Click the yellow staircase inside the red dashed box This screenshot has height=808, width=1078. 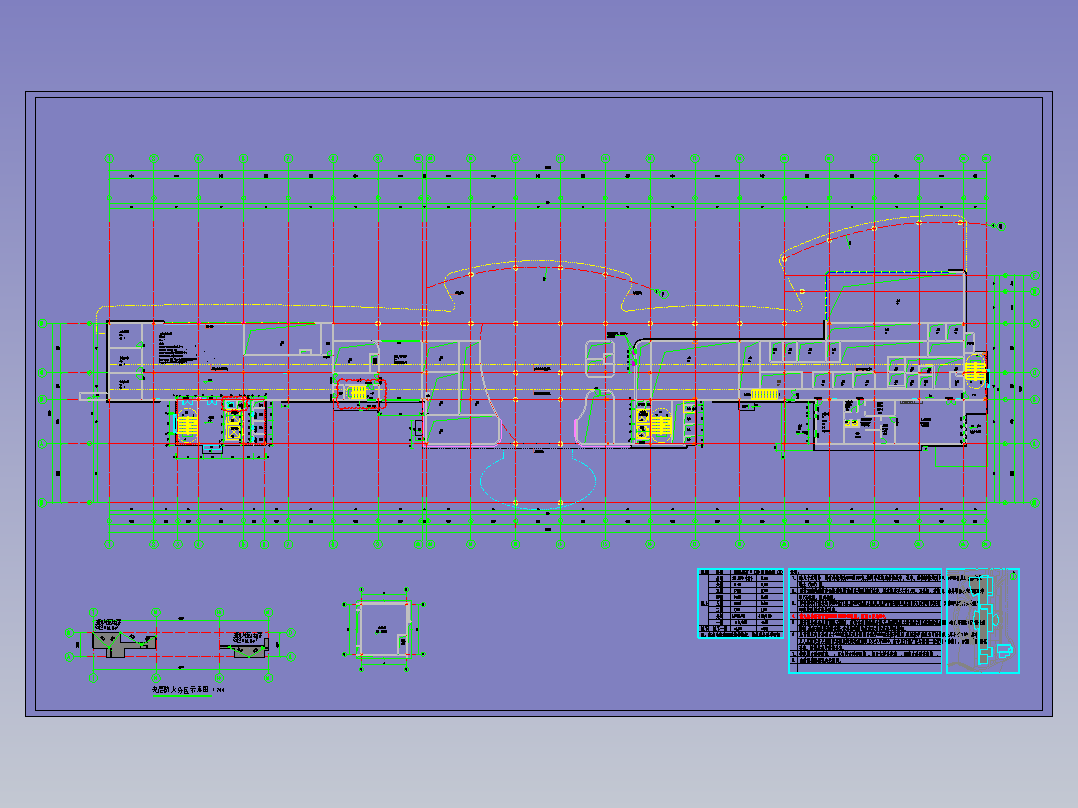tap(357, 393)
